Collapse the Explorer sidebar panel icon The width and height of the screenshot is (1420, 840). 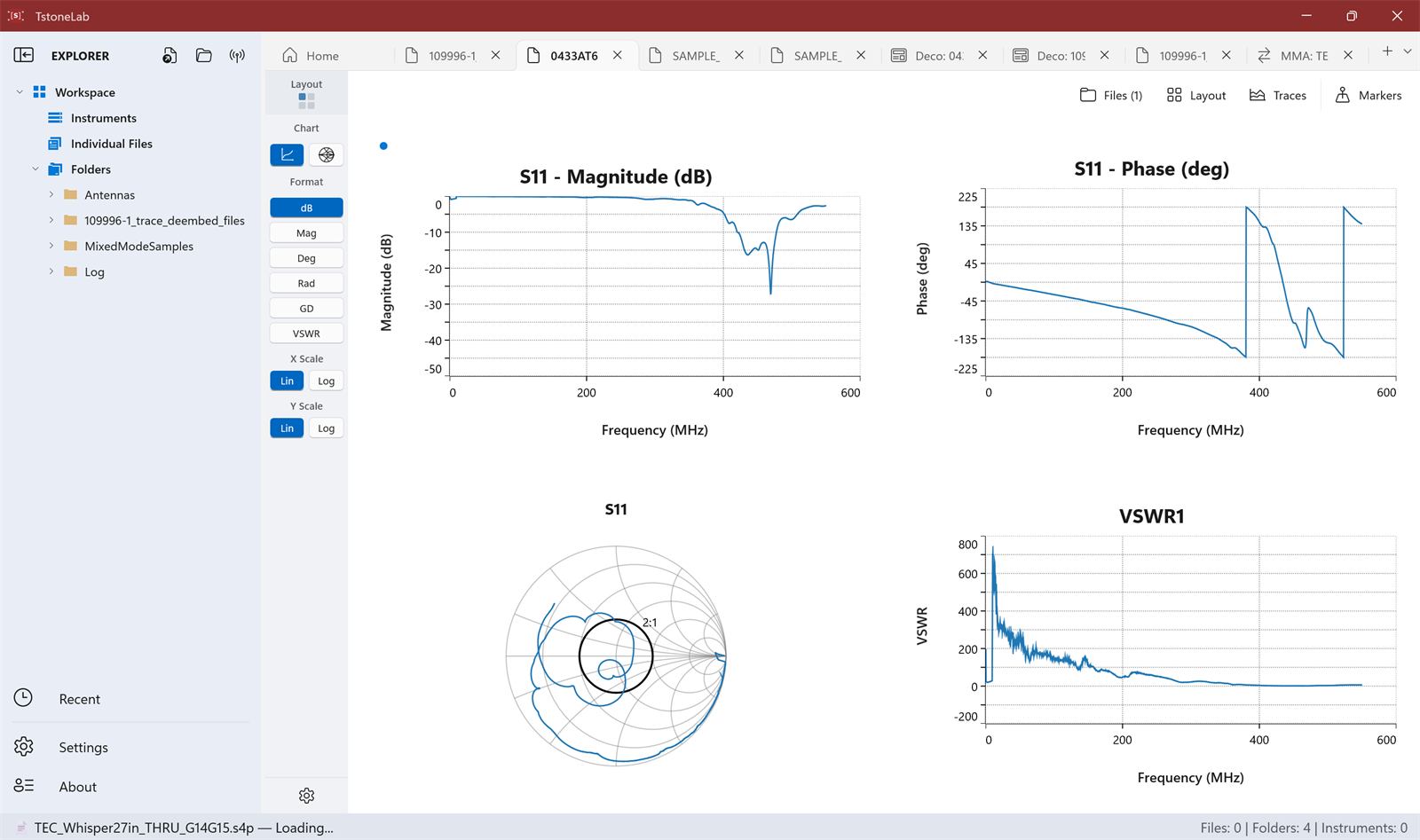[24, 55]
